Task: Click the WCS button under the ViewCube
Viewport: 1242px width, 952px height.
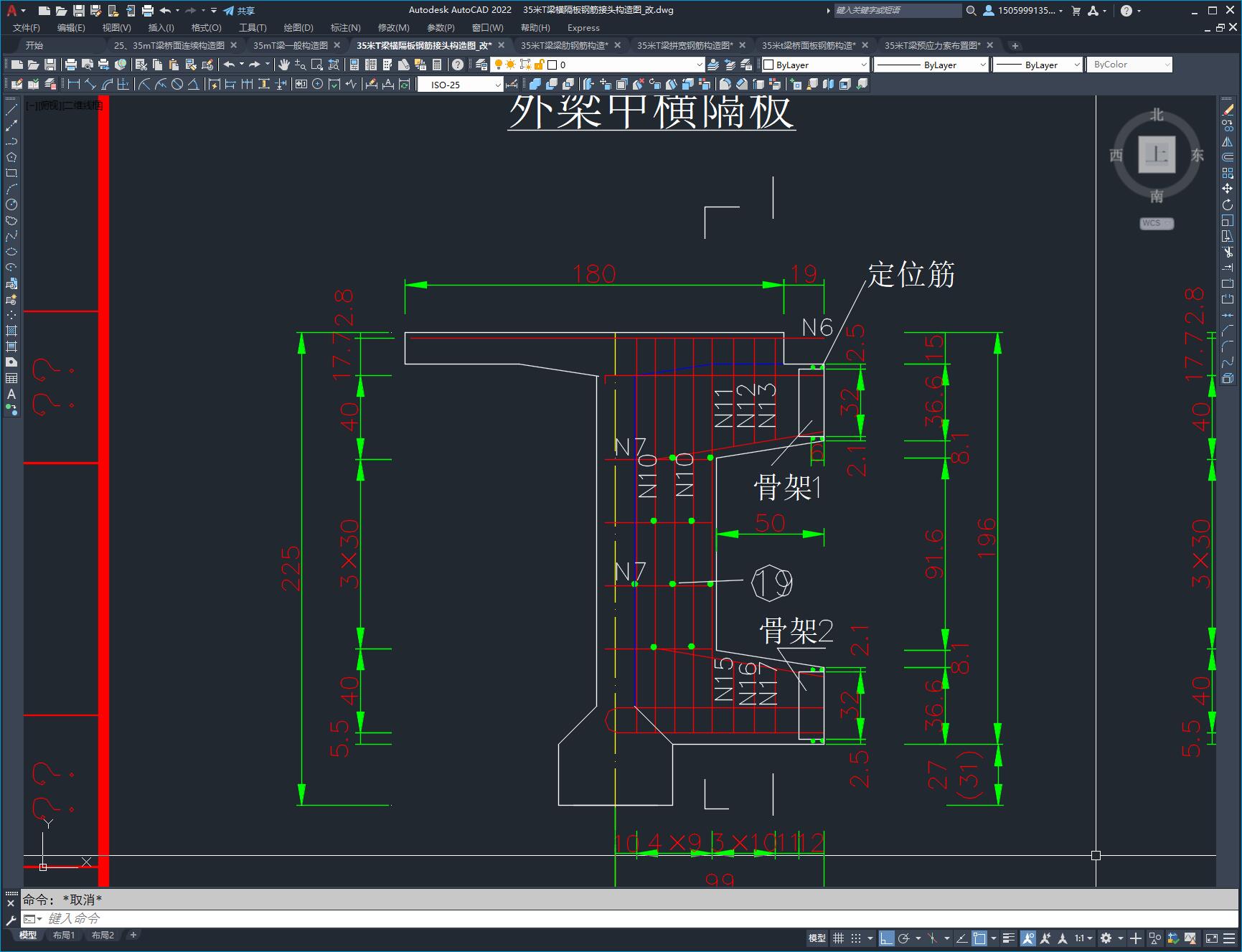Action: pos(1157,223)
